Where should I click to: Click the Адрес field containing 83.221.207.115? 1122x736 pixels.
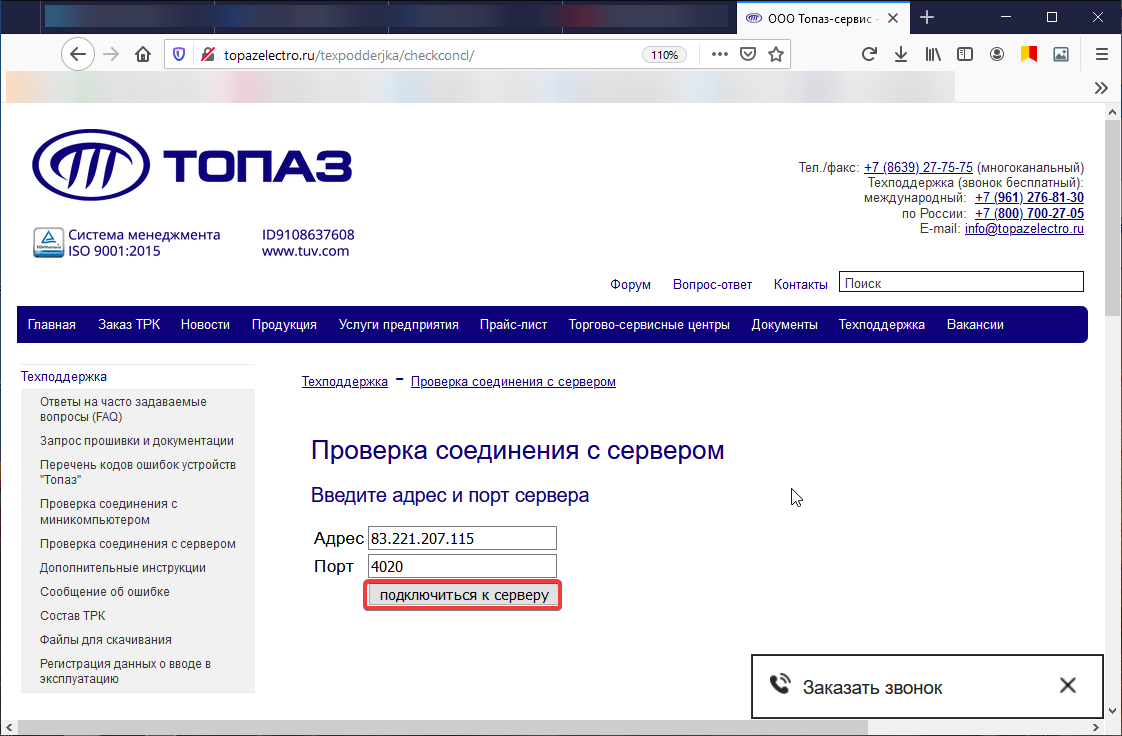(462, 538)
